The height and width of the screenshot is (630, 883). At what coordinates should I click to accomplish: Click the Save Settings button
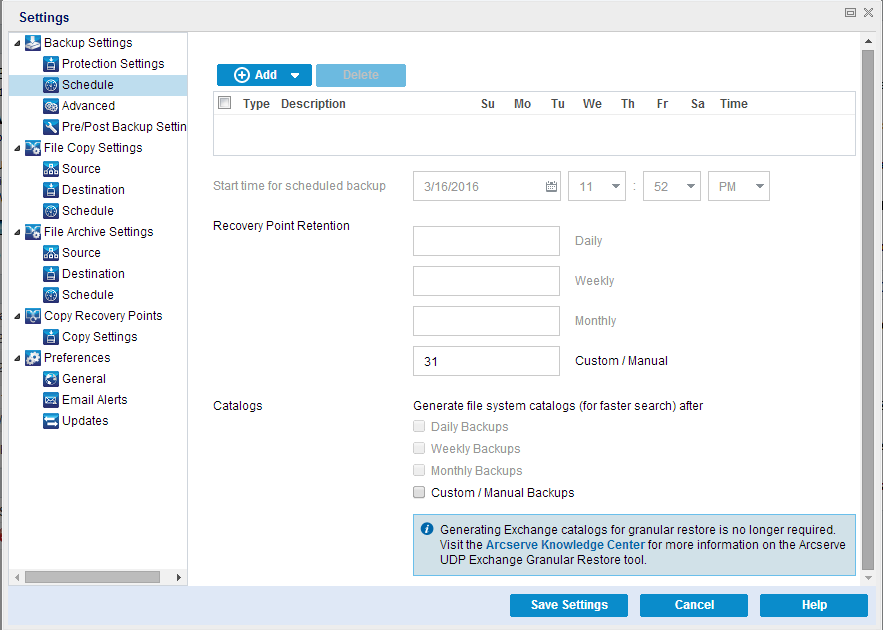569,605
